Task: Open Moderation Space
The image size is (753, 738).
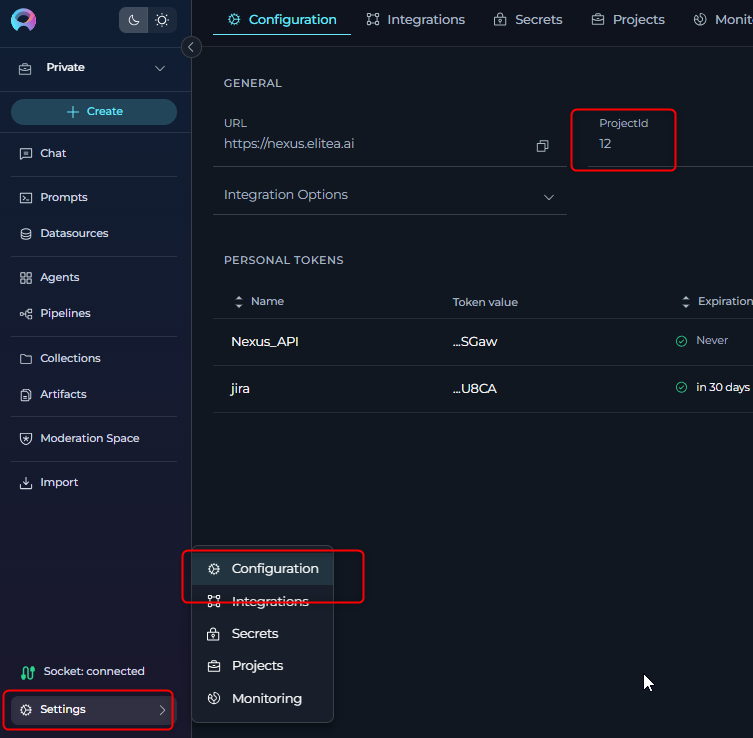Action: 89,438
